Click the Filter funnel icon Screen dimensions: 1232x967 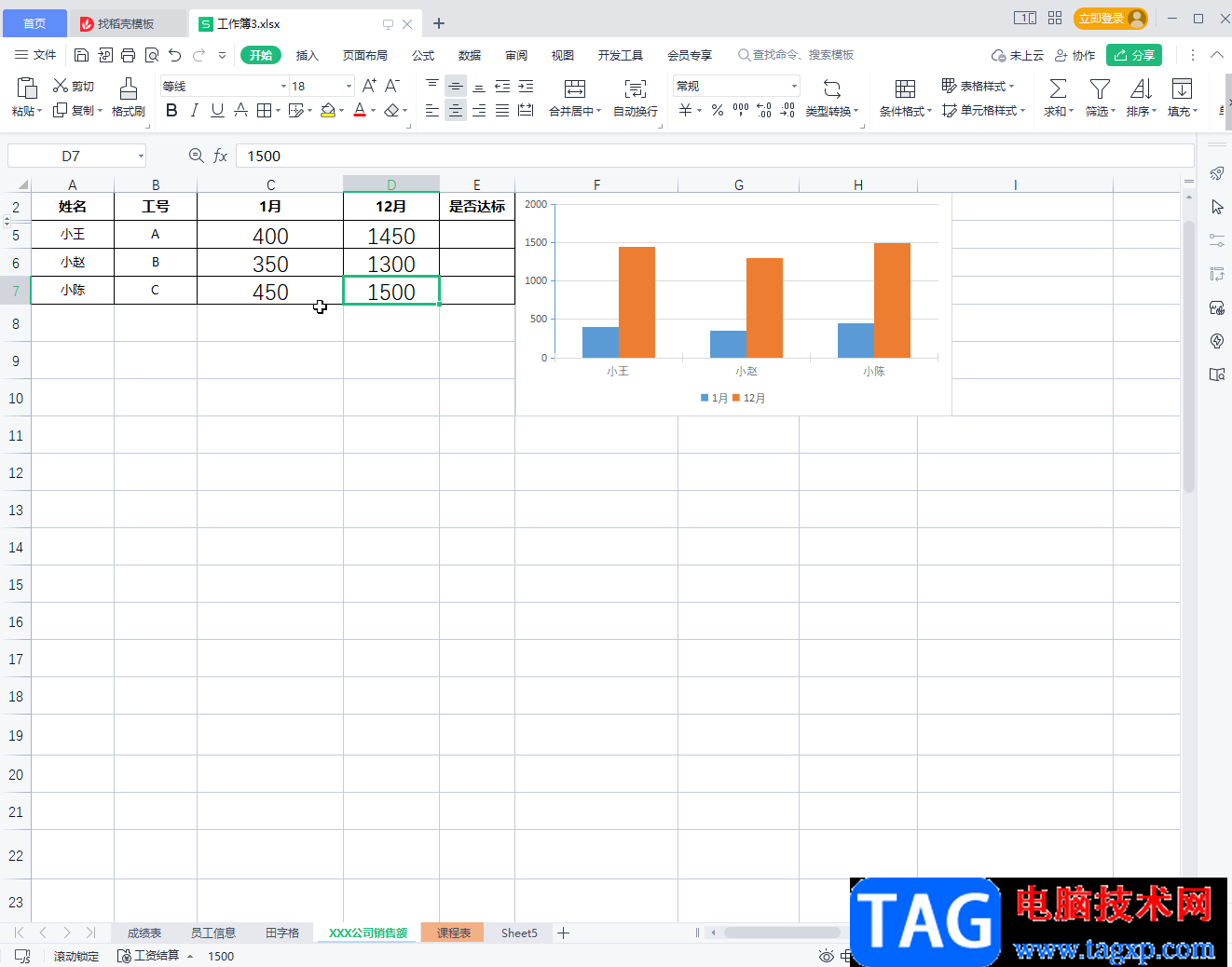point(1100,89)
